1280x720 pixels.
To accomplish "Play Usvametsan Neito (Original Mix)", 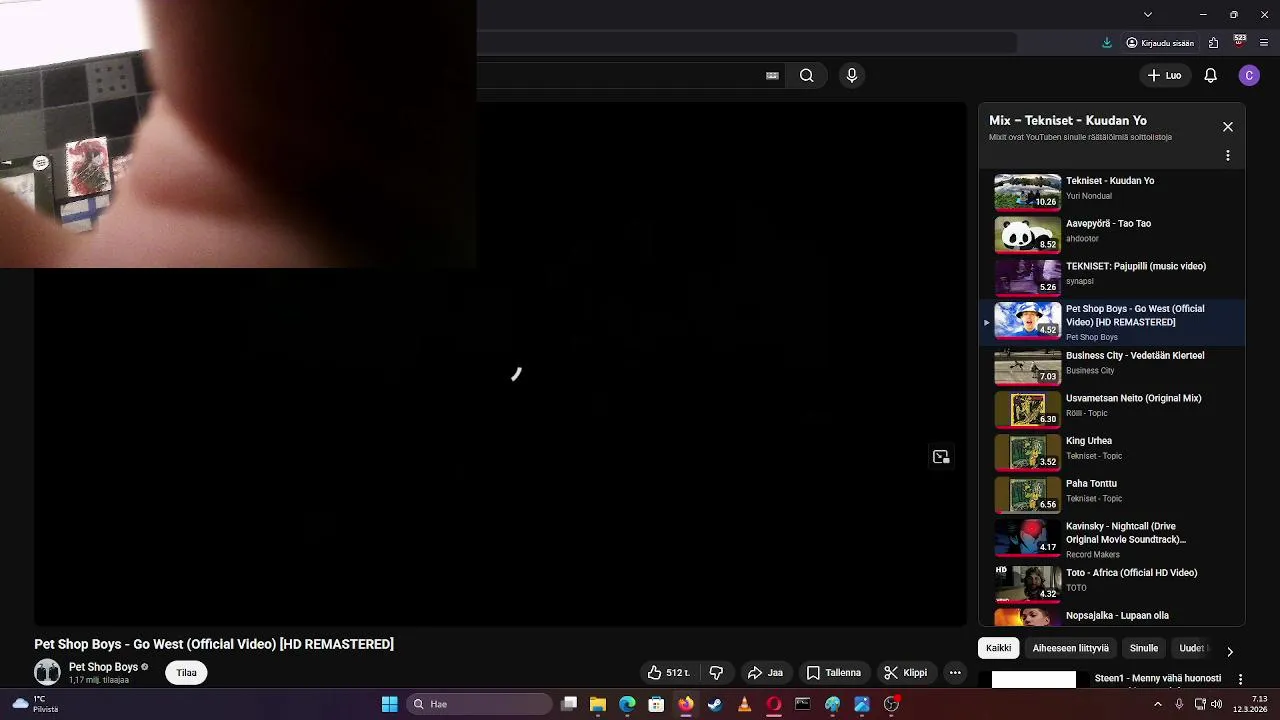I will pos(1112,409).
